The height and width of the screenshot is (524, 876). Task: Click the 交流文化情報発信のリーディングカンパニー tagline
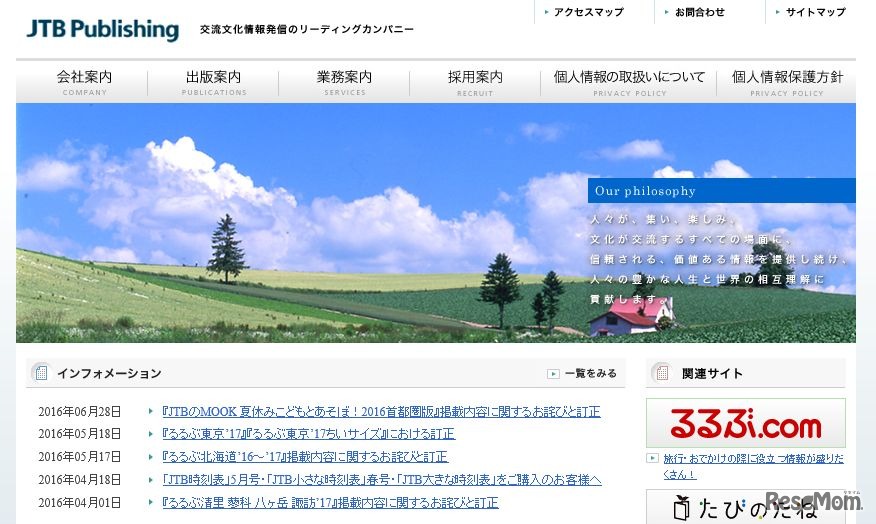[x=307, y=29]
